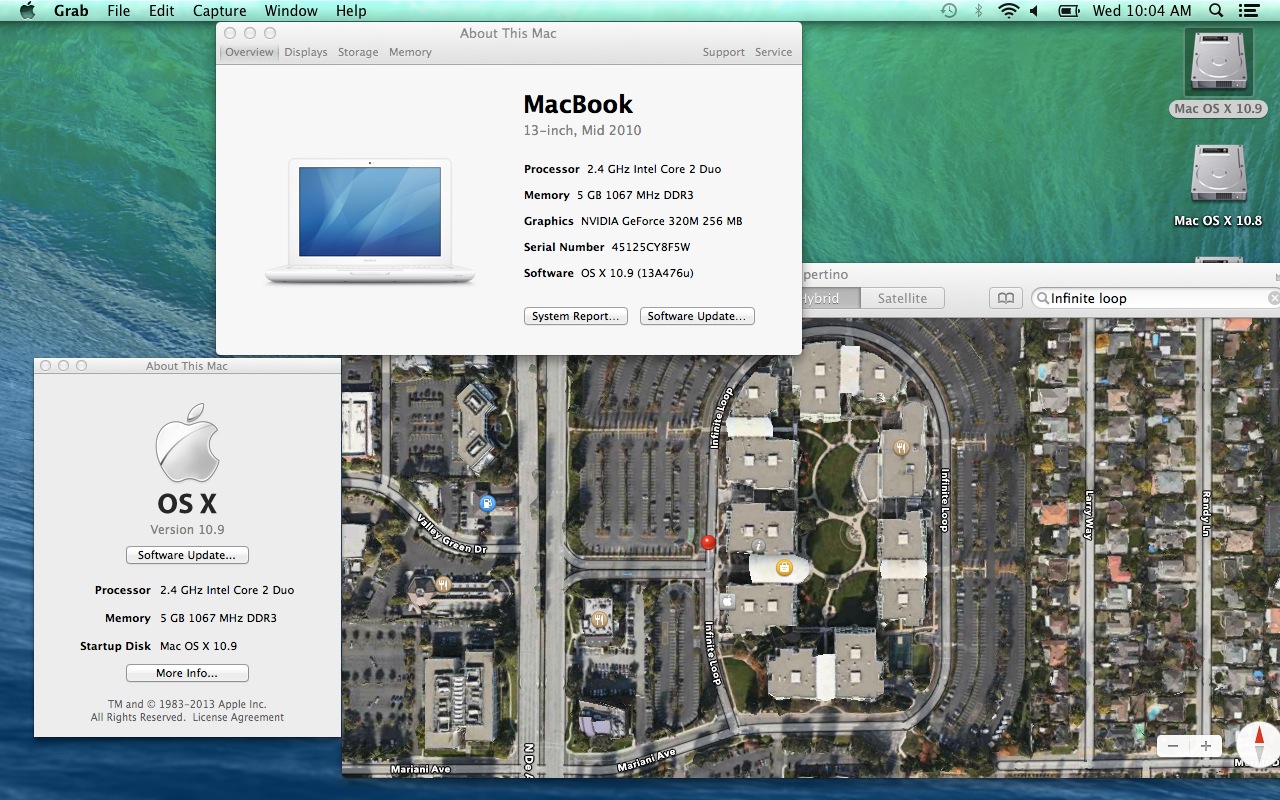Click the battery status icon
Image resolution: width=1280 pixels, height=800 pixels.
(x=1069, y=11)
